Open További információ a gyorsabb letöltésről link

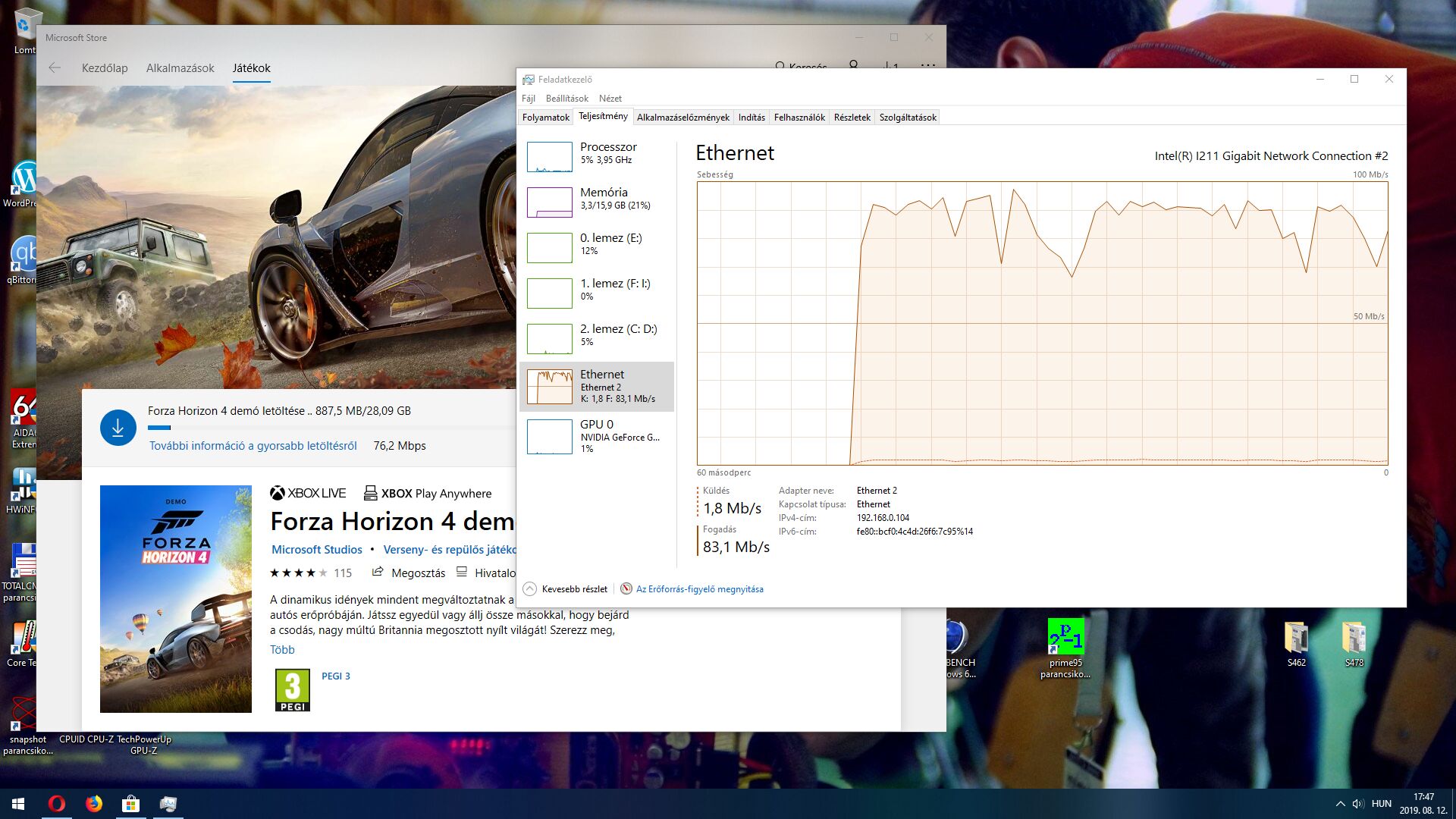click(x=253, y=446)
